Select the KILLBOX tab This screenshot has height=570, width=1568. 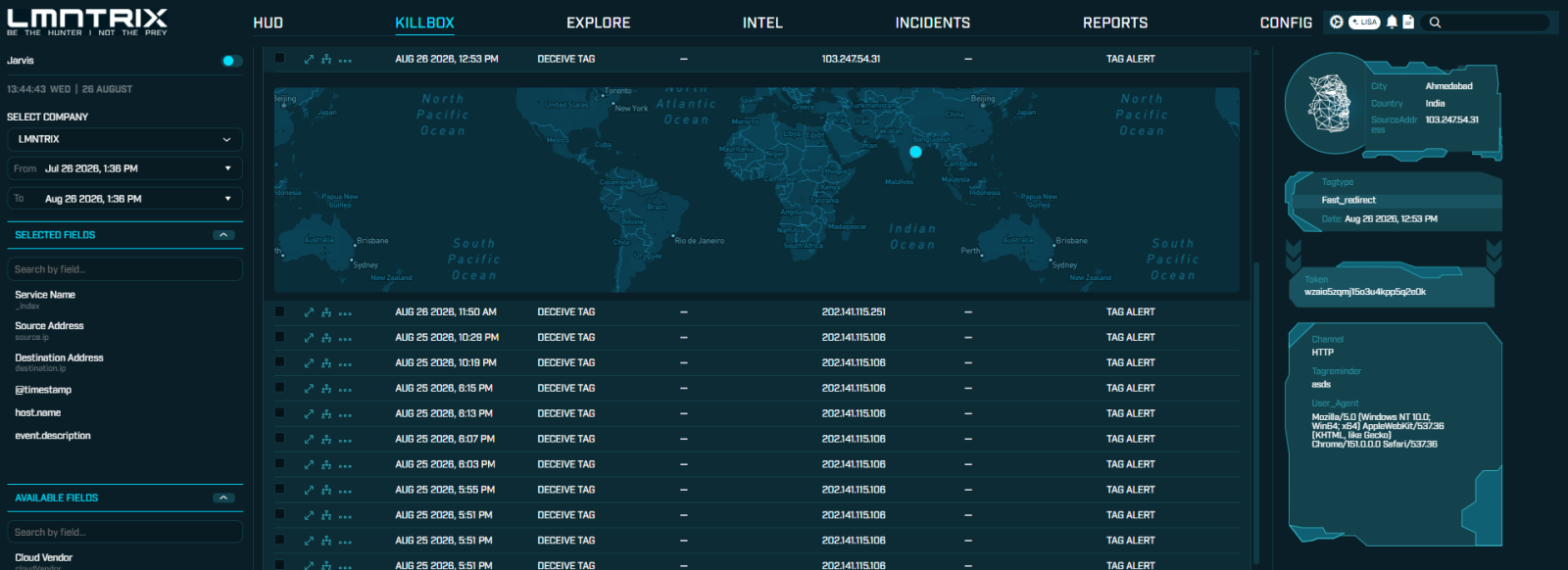click(424, 23)
